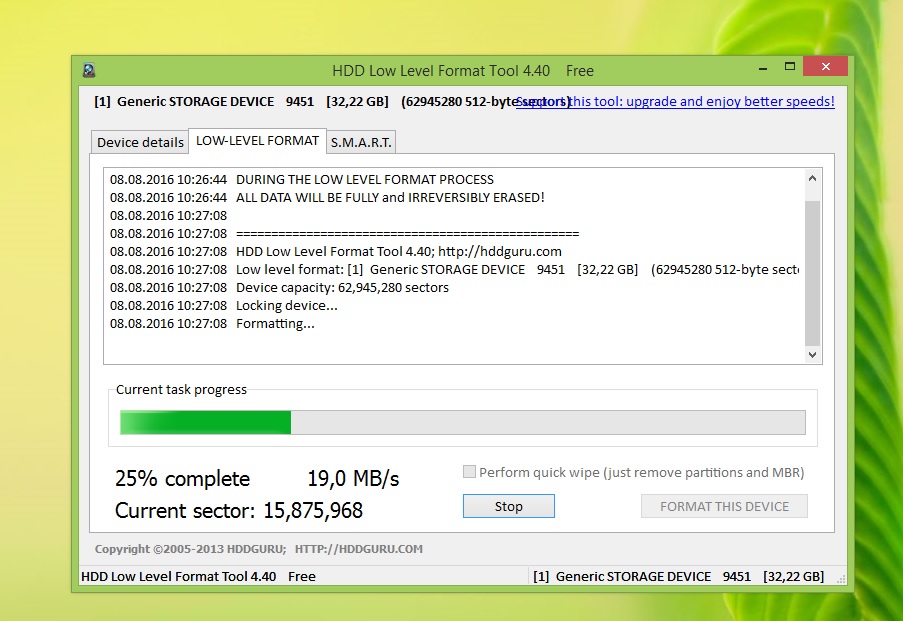Click the '25% complete' status text
The width and height of the screenshot is (903, 621).
point(183,478)
